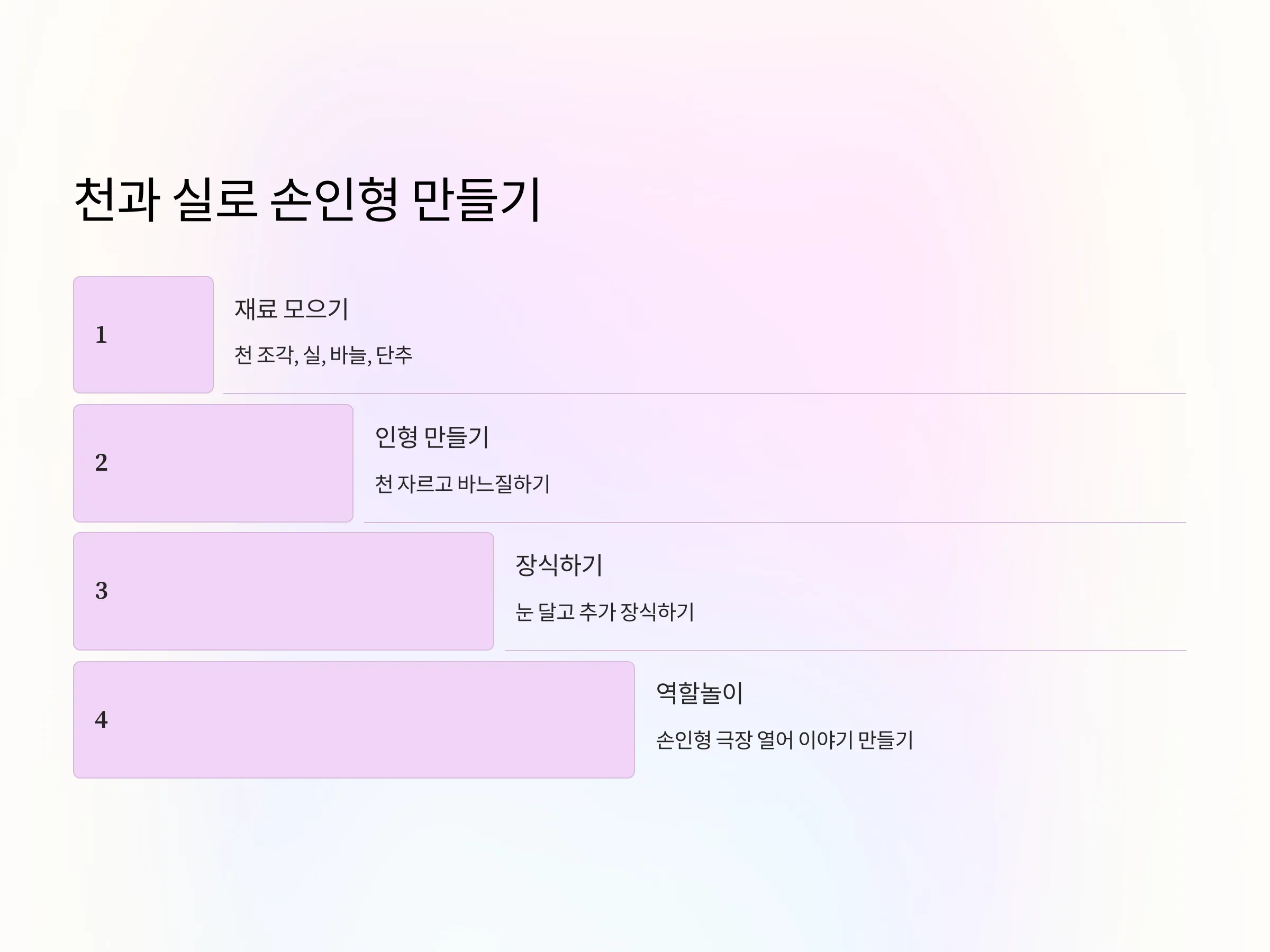The width and height of the screenshot is (1270, 952).
Task: Click the heading 인형 만들기
Action: pos(432,437)
